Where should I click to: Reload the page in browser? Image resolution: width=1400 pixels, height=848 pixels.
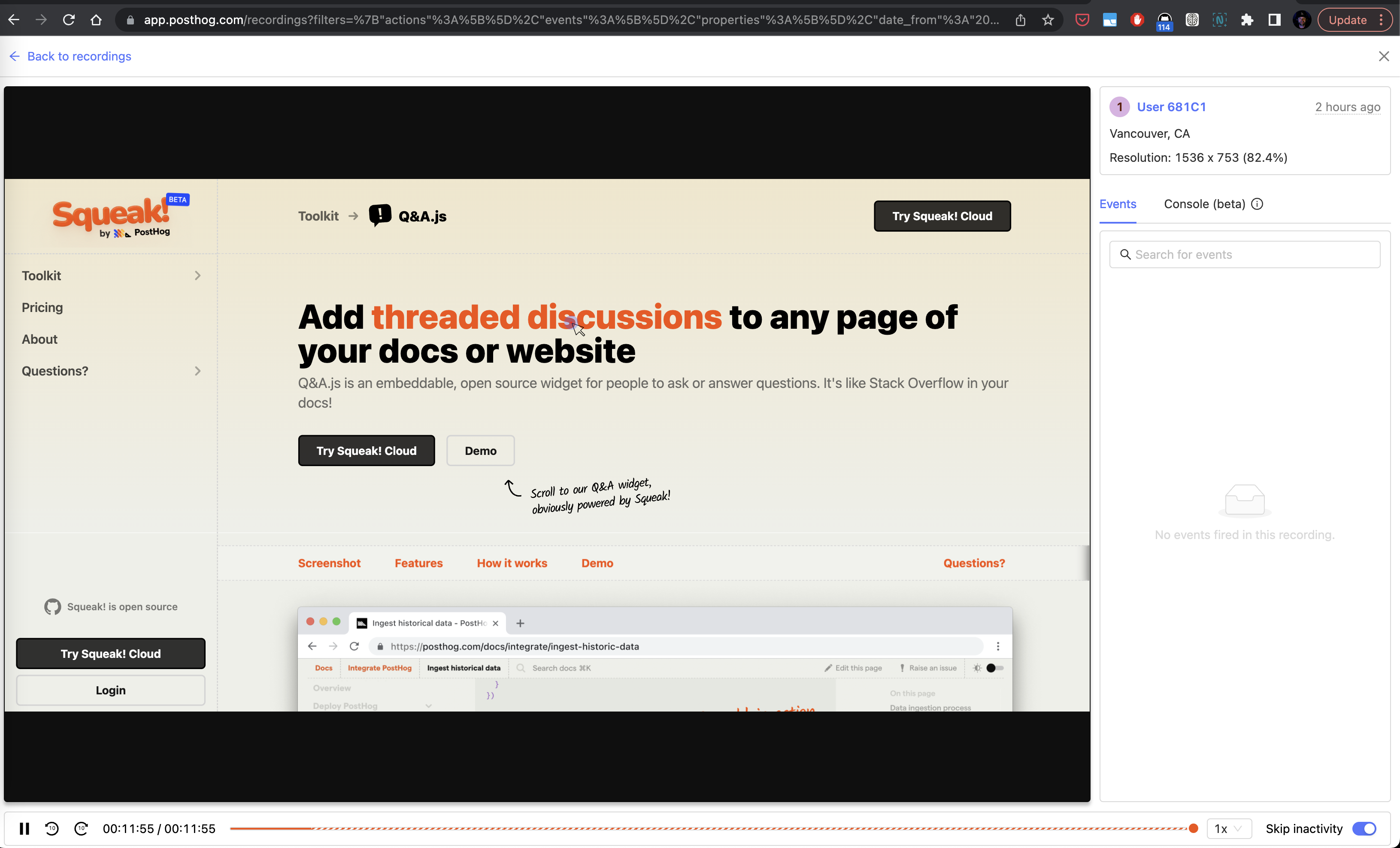69,20
